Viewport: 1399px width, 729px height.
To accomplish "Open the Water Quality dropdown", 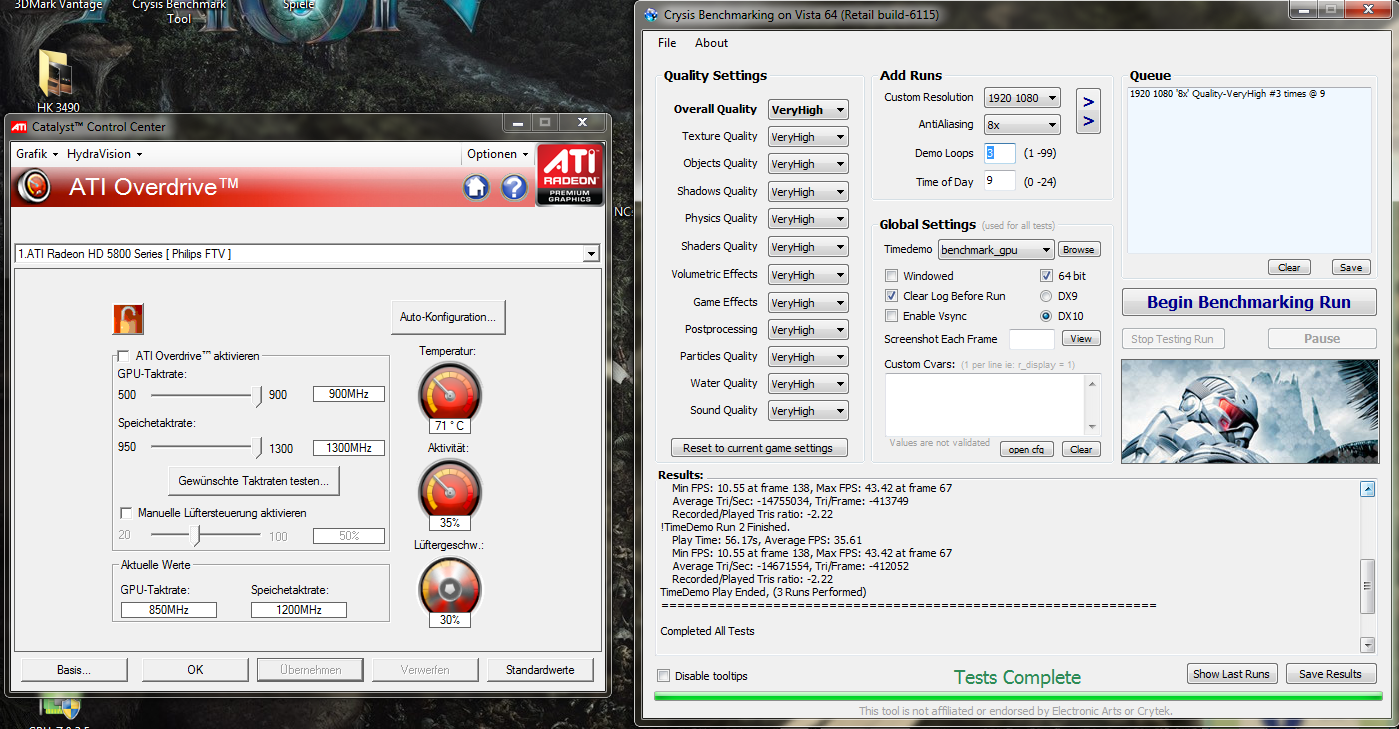I will point(808,384).
